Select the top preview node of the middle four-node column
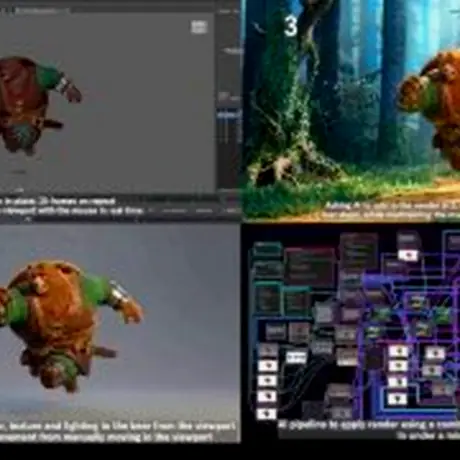 point(398,352)
